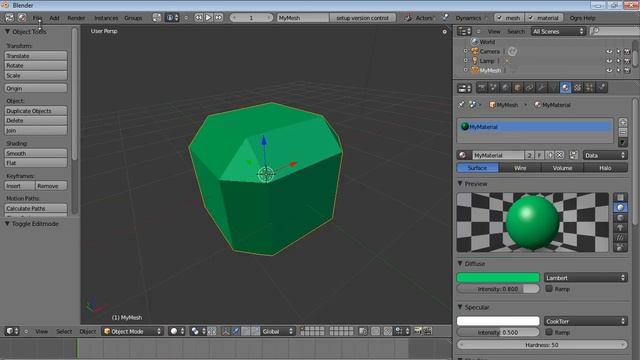Click the diffuse green color swatch
This screenshot has height=360, width=640.
coord(498,278)
